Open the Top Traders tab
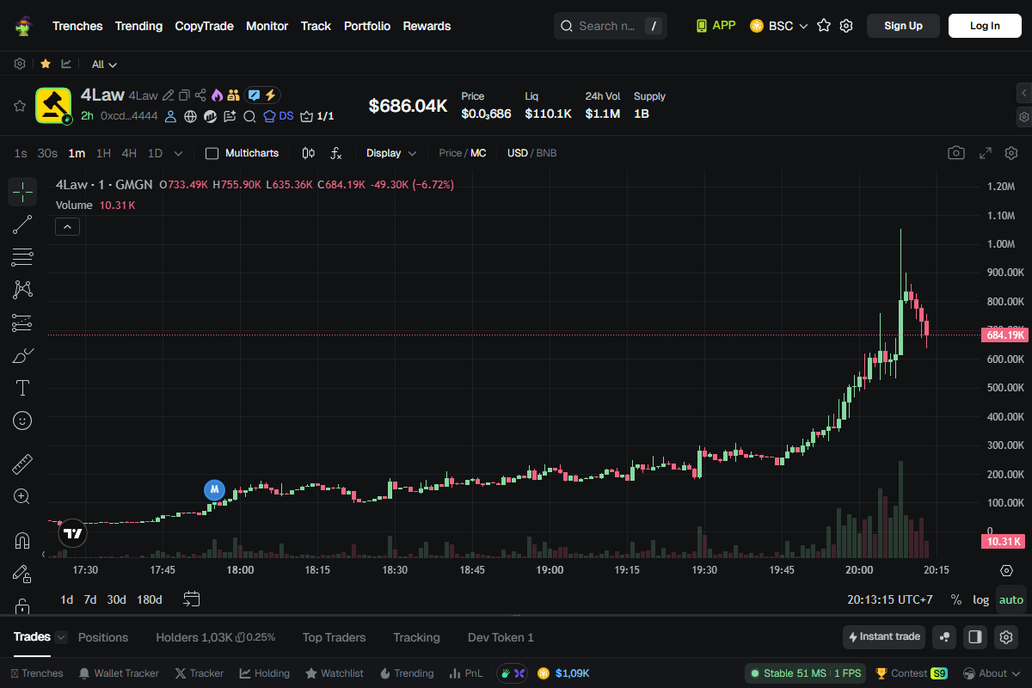1032x688 pixels. point(334,637)
